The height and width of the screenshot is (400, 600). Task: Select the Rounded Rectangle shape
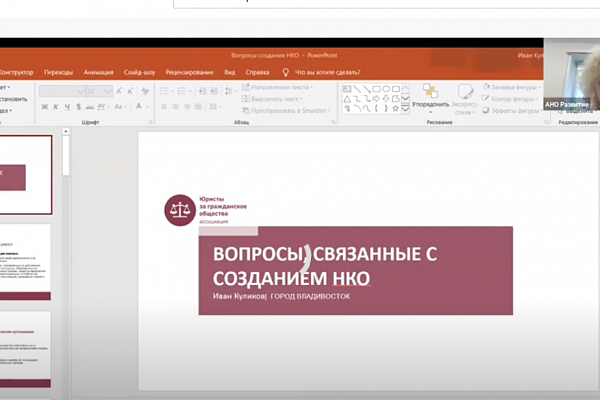[x=396, y=89]
